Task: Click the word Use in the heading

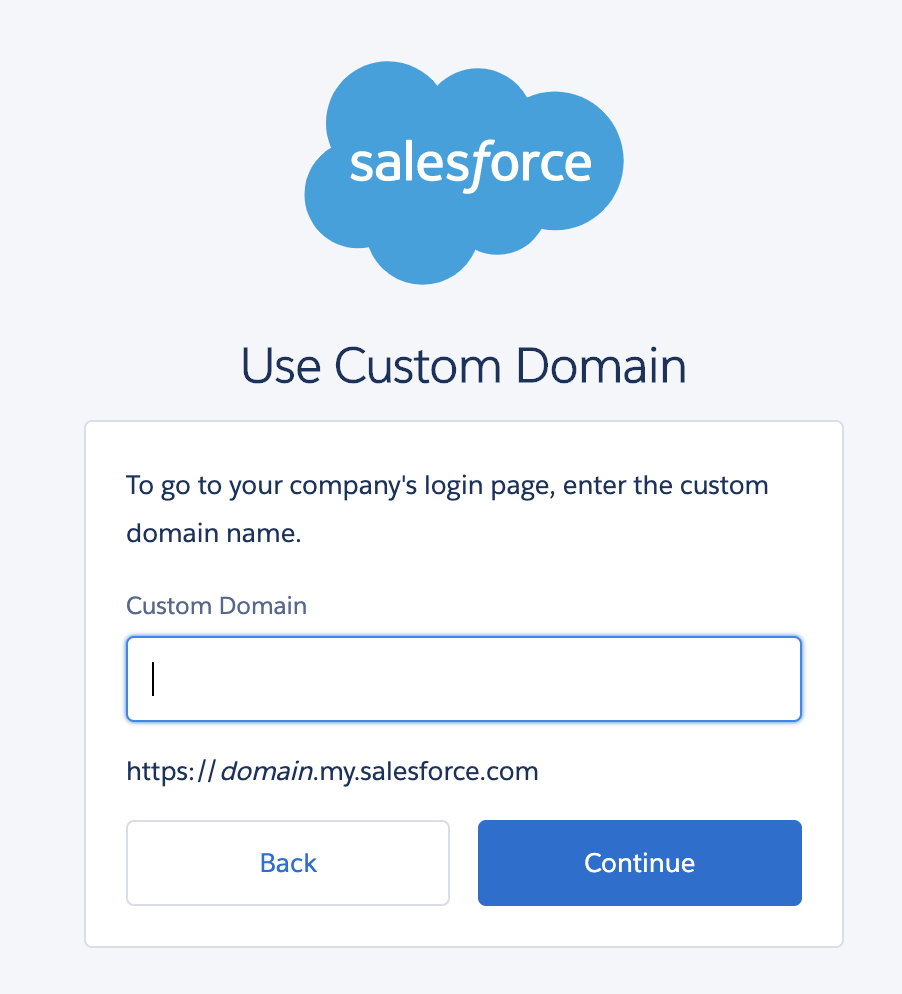Action: point(281,366)
